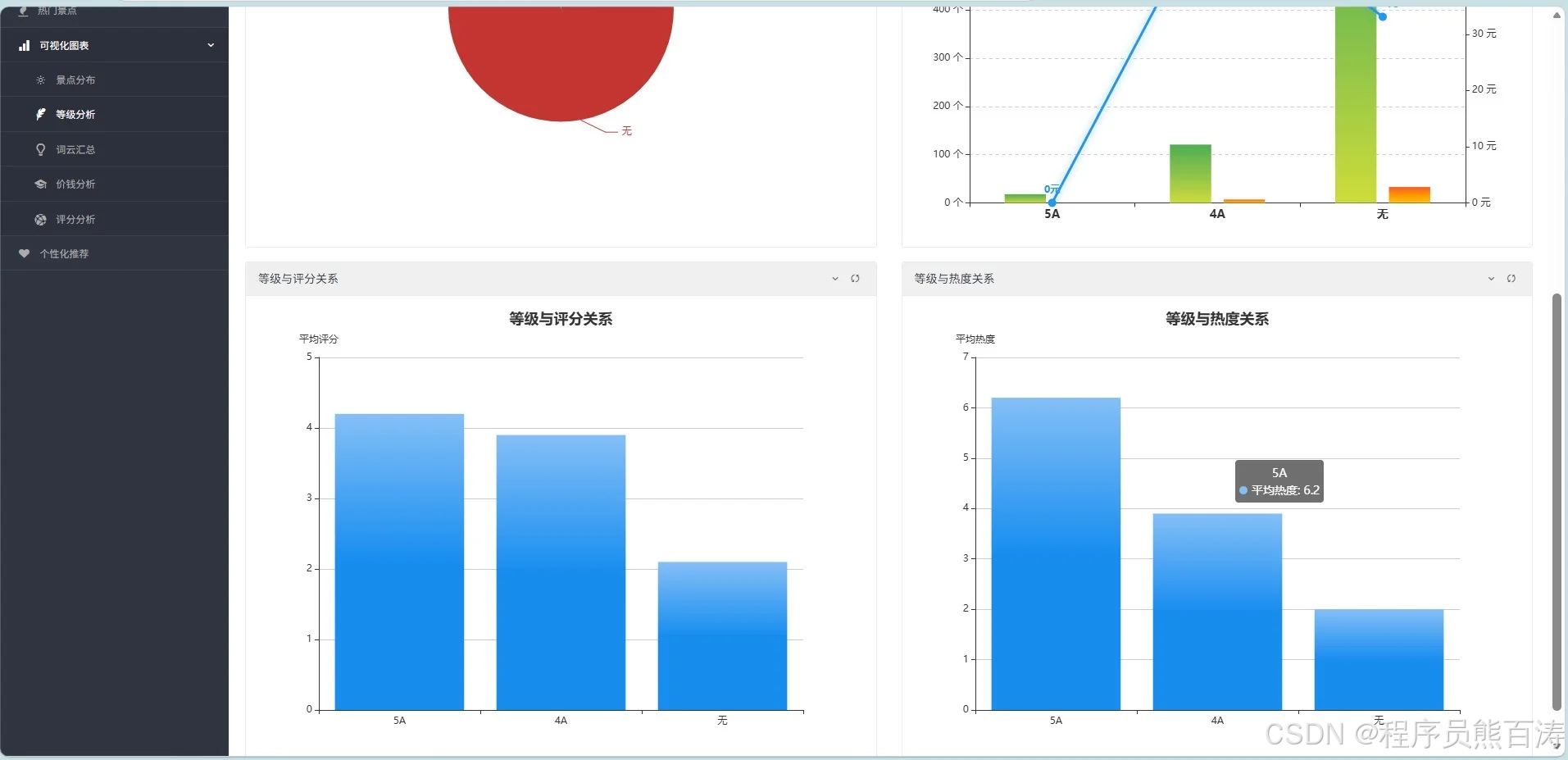Click the 等级与评分关系 panel header text
The height and width of the screenshot is (760, 1568).
click(298, 279)
